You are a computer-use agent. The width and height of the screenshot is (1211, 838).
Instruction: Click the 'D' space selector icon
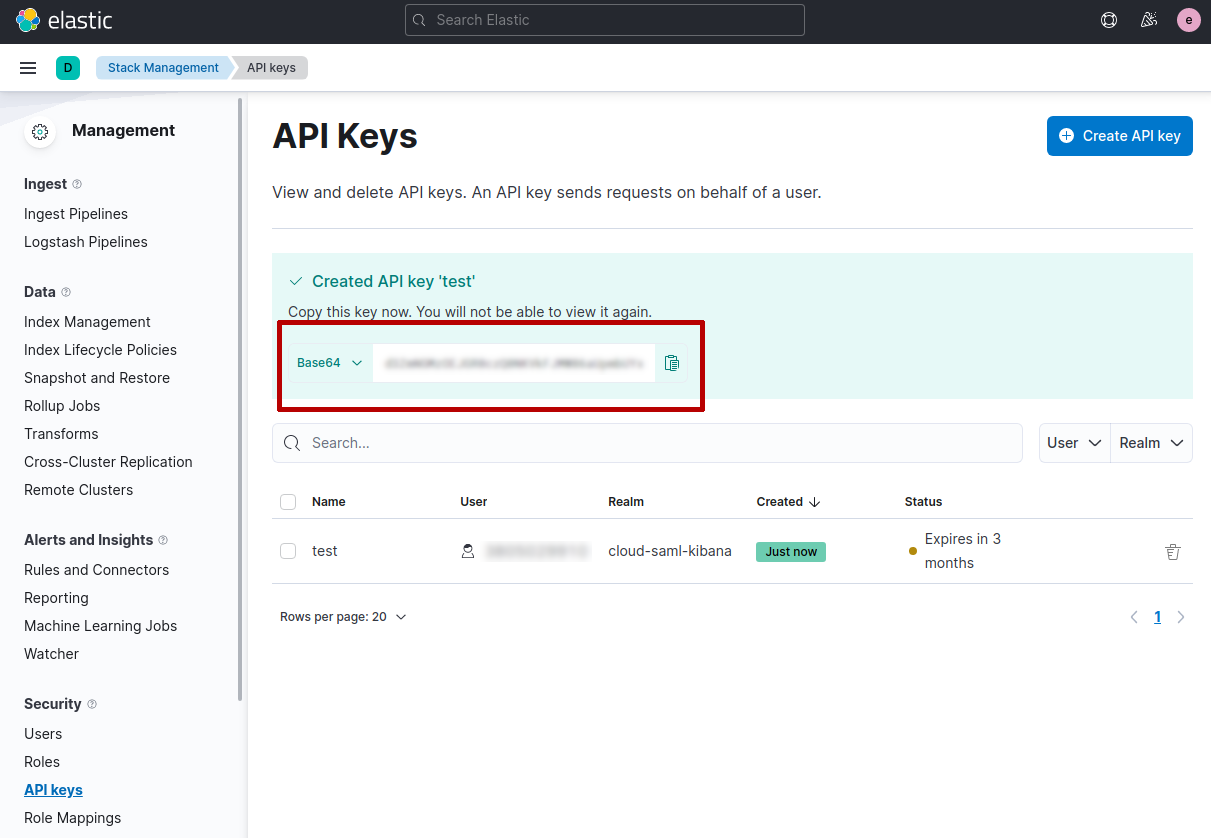(68, 67)
